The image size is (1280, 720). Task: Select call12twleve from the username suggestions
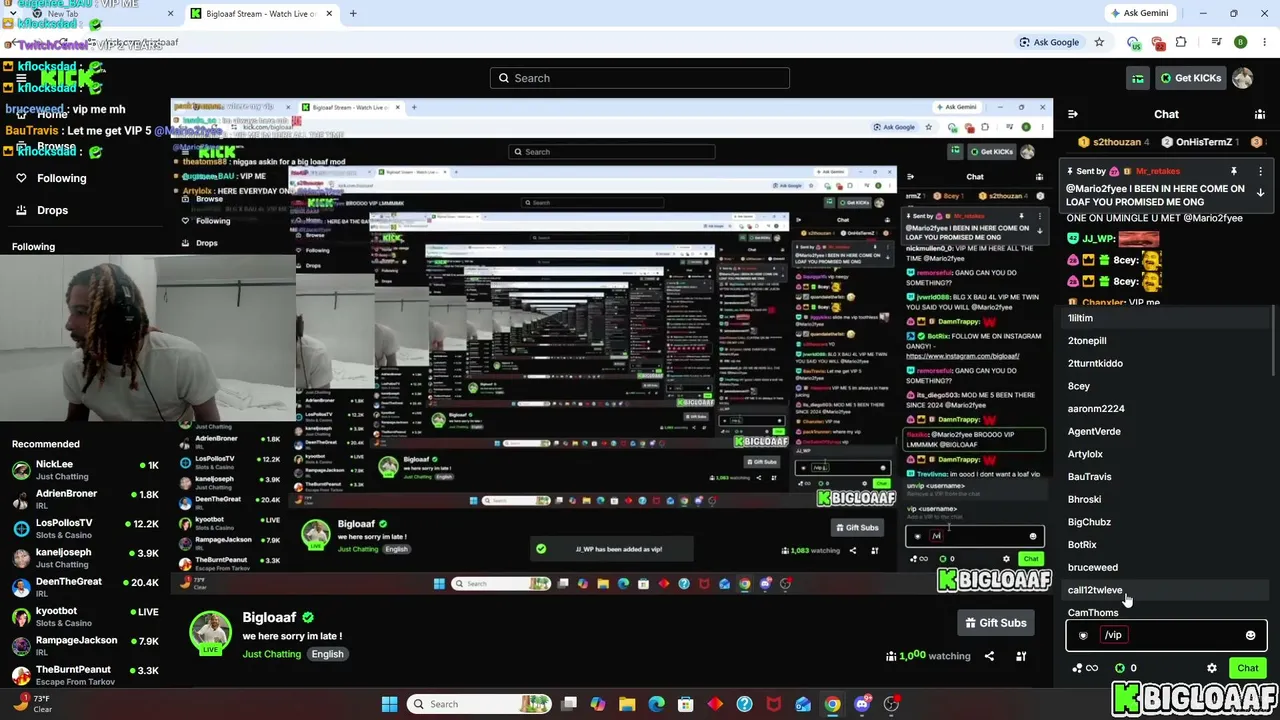click(x=1166, y=590)
